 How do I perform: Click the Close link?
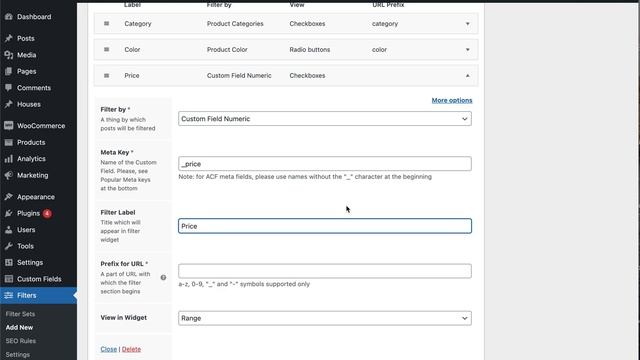coord(109,349)
